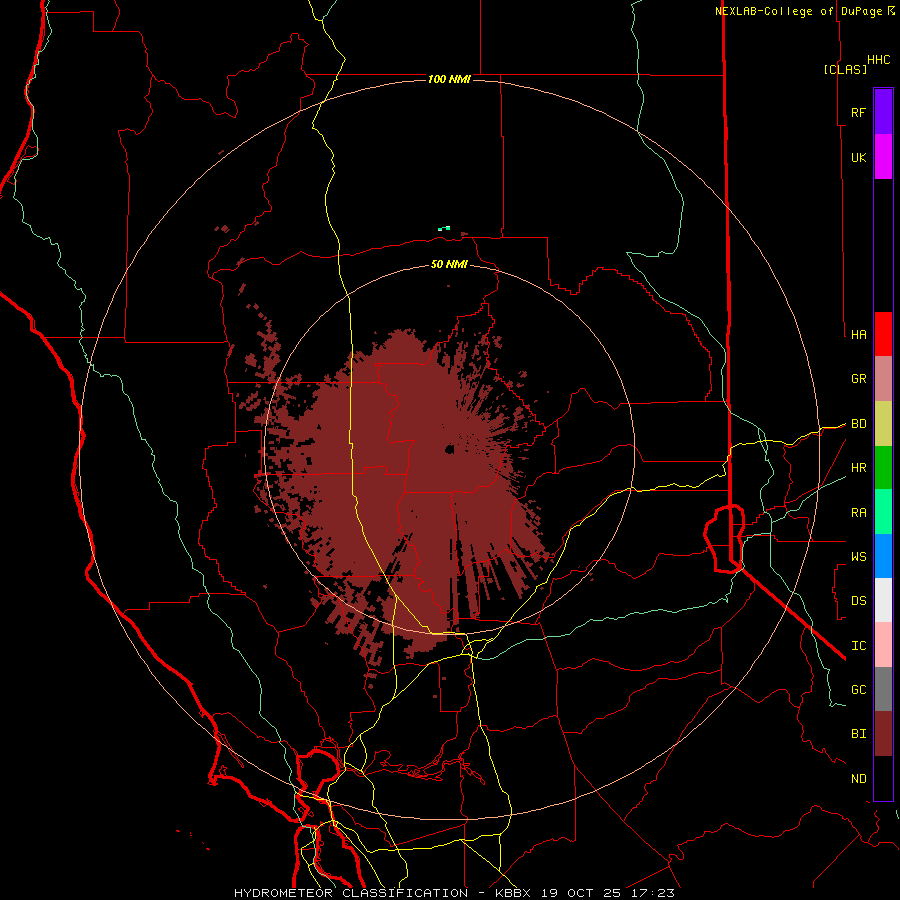Click the HA red legend swatch

pyautogui.click(x=883, y=334)
